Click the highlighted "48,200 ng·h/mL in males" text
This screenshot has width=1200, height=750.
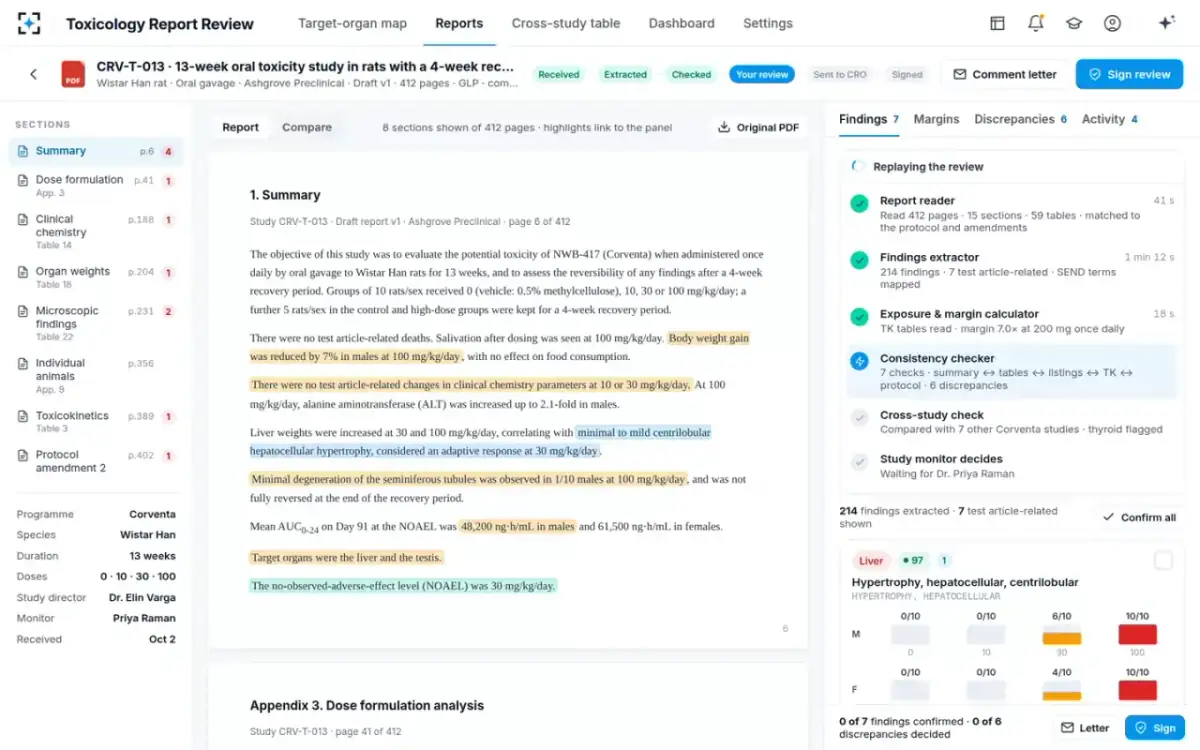[x=518, y=526]
